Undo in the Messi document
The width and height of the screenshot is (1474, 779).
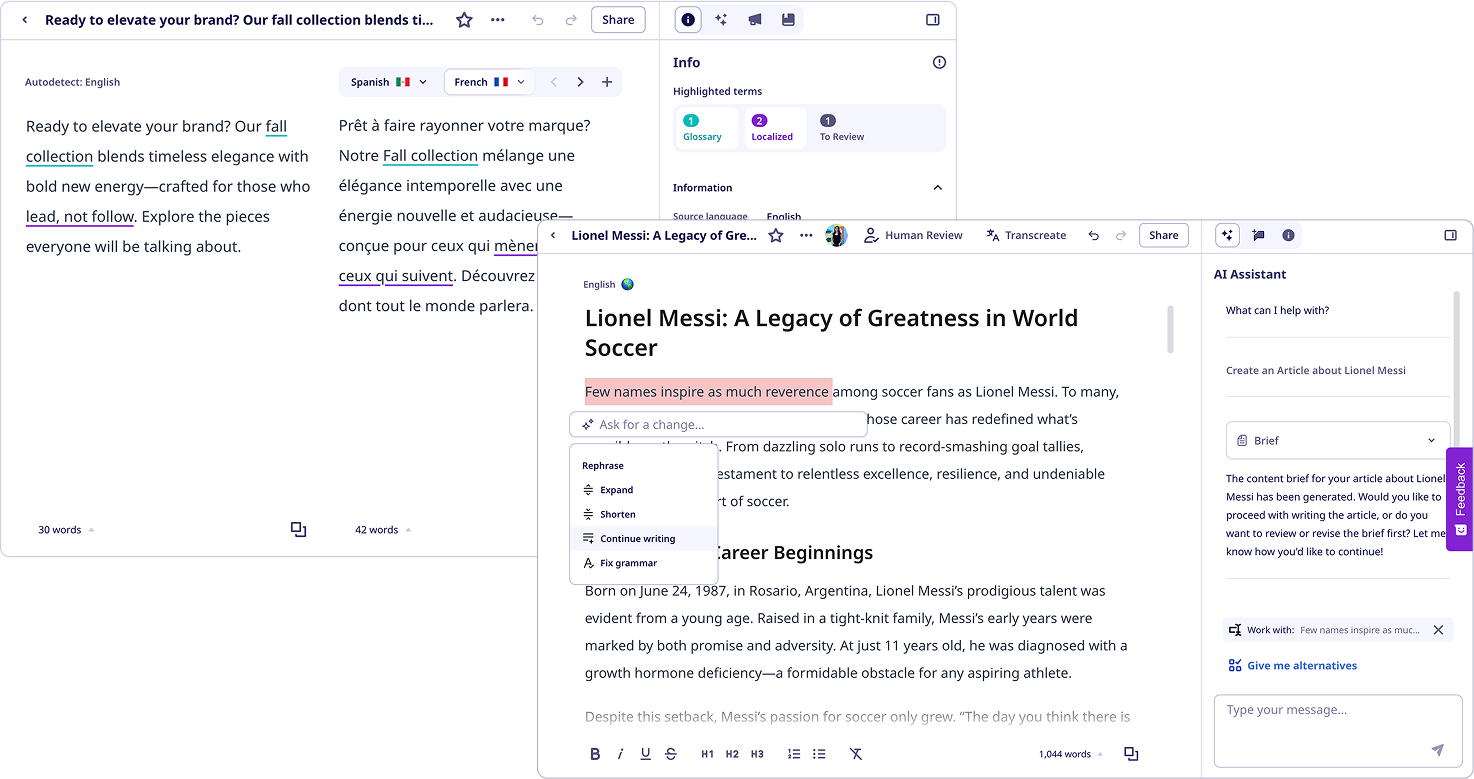(1093, 236)
